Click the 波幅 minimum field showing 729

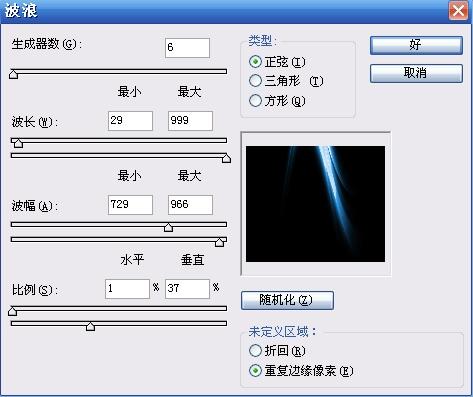point(130,205)
